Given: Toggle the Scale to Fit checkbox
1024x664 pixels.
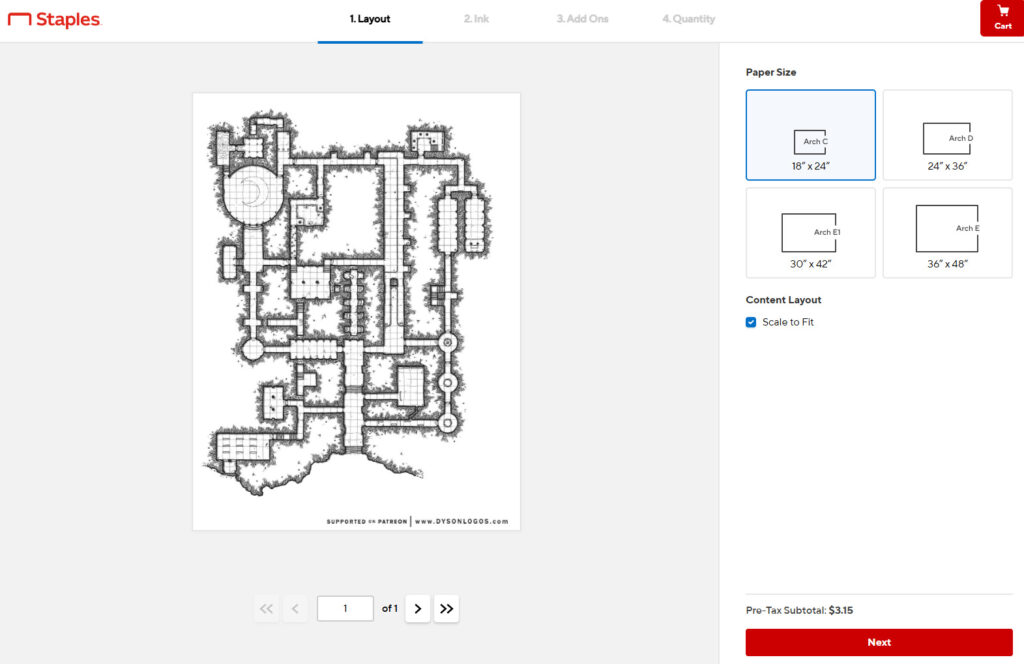Looking at the screenshot, I should tap(751, 323).
